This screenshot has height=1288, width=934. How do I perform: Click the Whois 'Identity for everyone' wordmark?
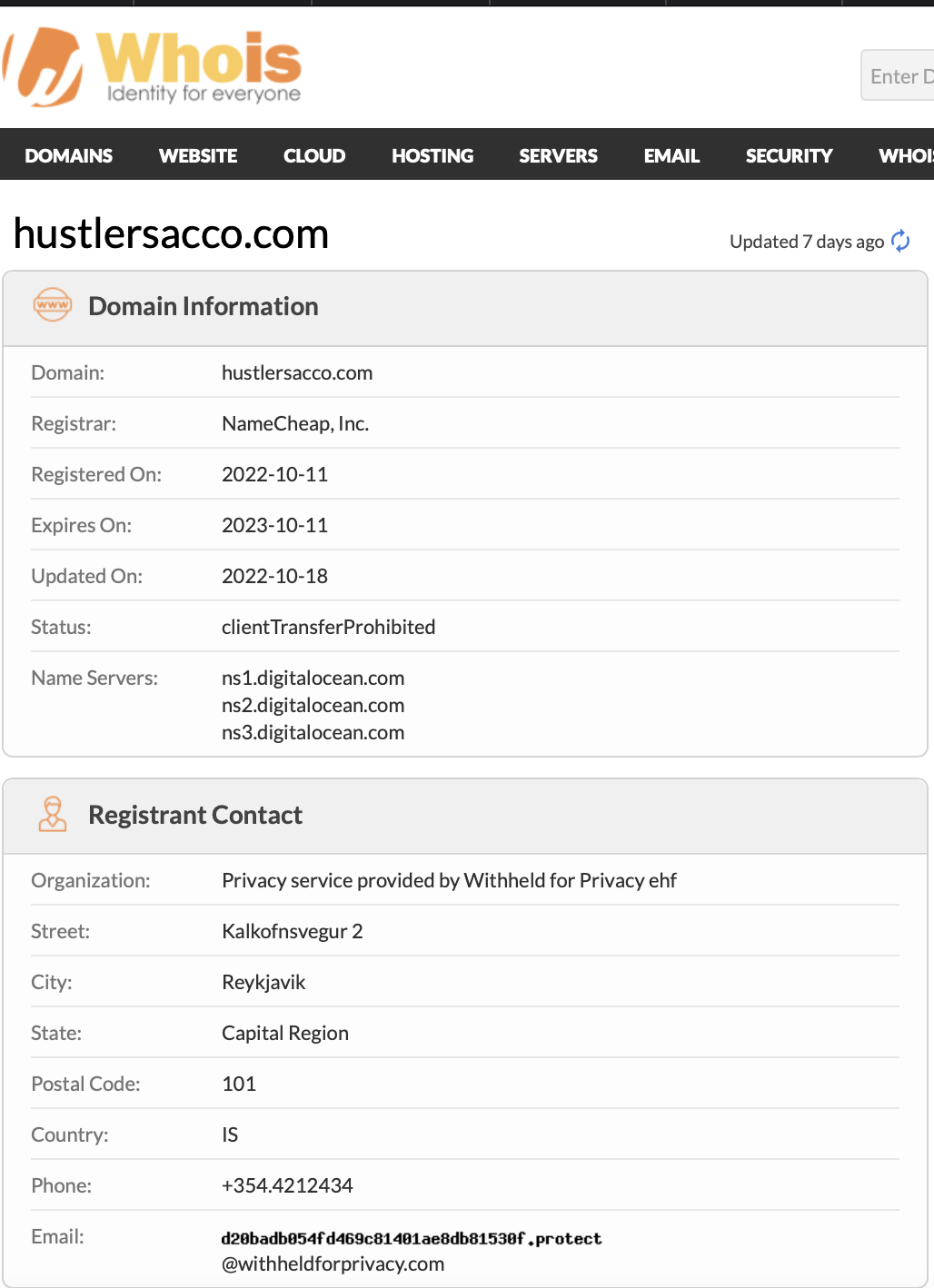pyautogui.click(x=200, y=67)
